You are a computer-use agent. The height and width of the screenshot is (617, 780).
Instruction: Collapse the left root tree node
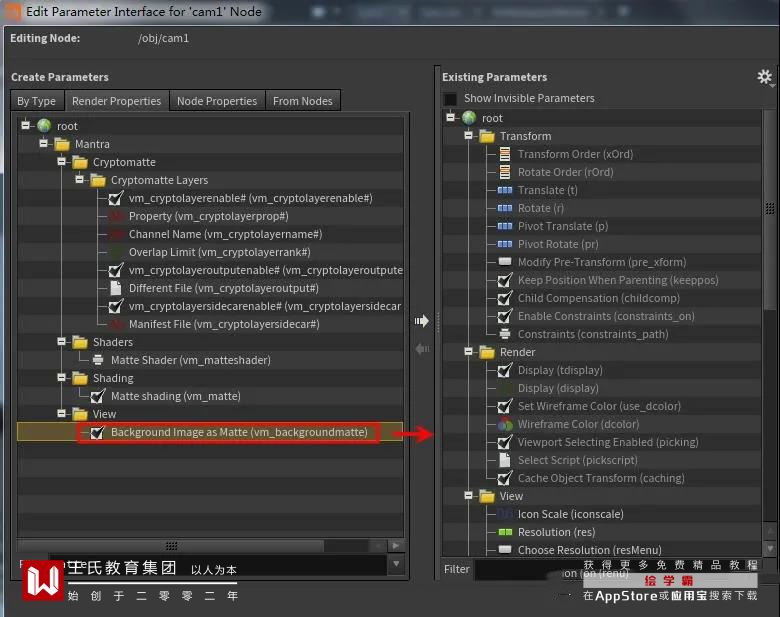[x=25, y=125]
